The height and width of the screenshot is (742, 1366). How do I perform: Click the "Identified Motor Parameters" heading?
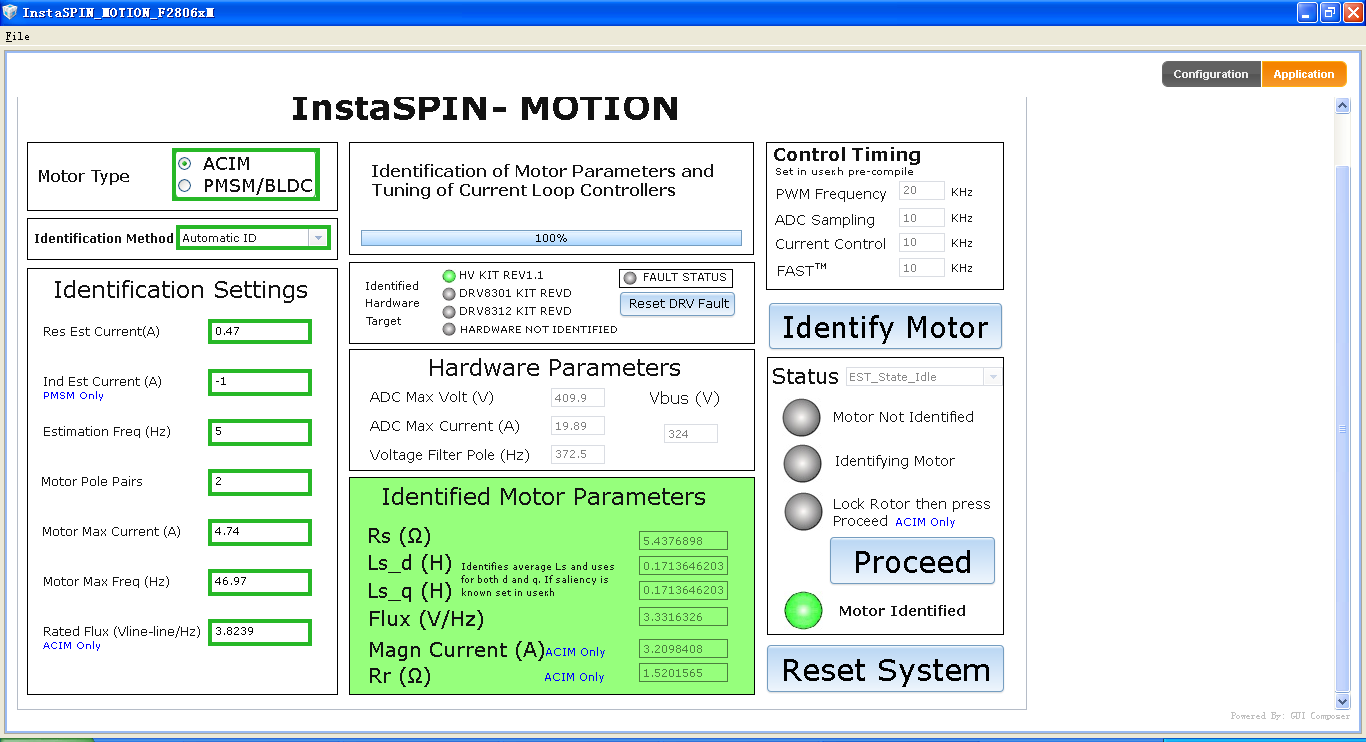[x=544, y=497]
